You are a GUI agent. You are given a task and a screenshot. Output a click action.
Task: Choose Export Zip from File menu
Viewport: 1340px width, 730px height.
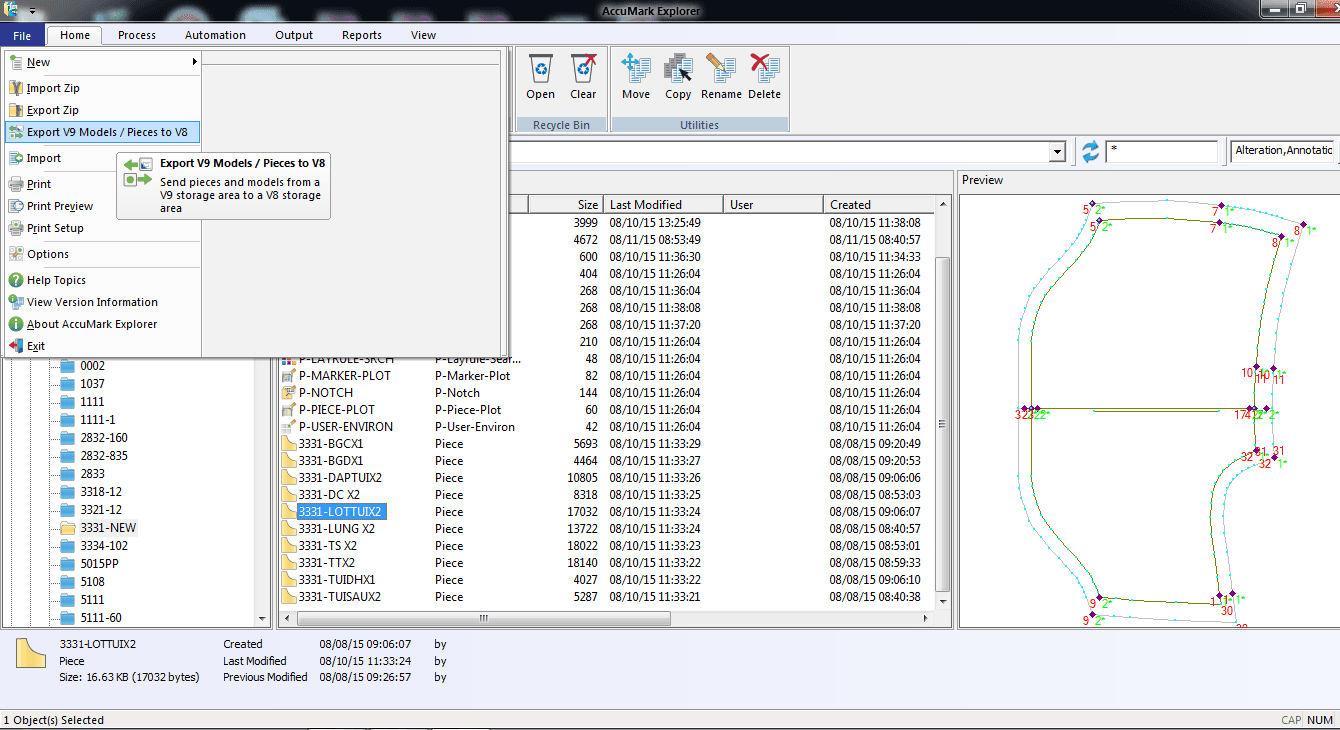click(x=103, y=110)
